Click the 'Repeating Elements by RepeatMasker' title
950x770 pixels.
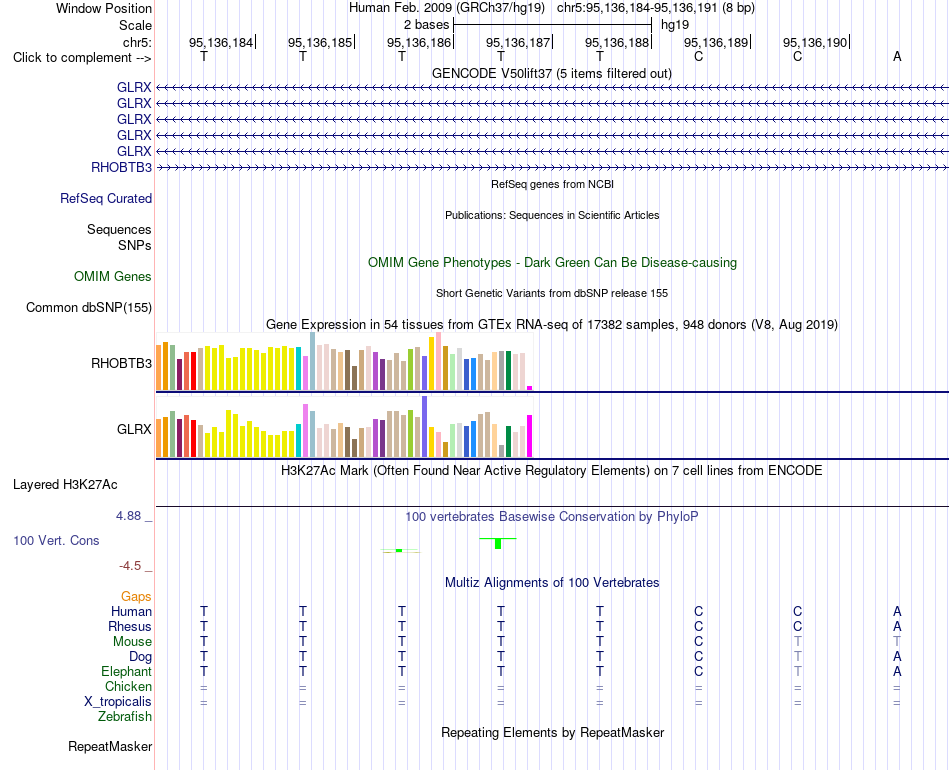click(552, 732)
